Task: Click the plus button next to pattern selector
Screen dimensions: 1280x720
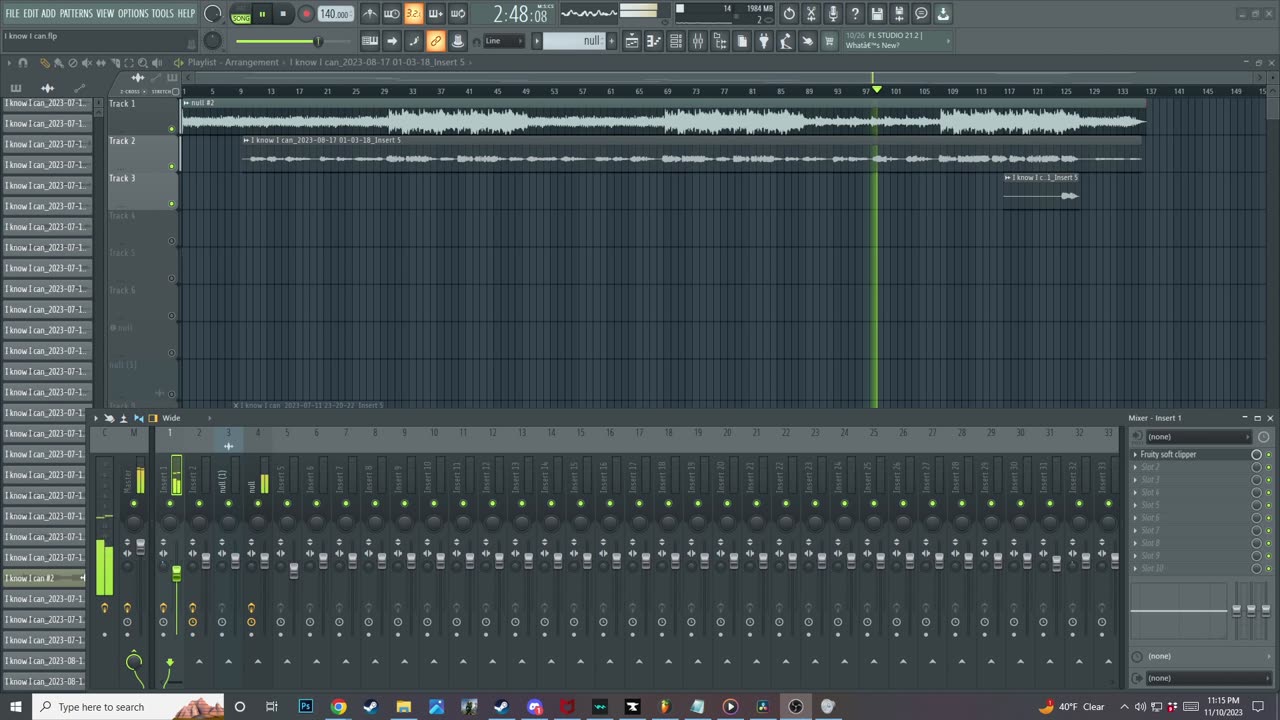Action: (x=611, y=41)
